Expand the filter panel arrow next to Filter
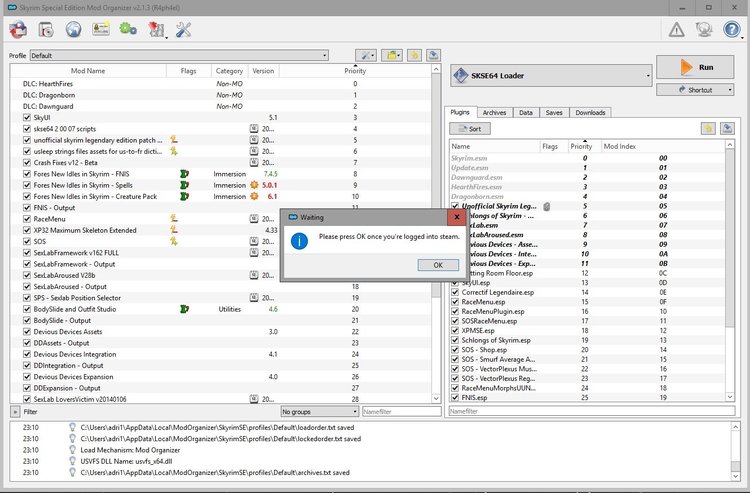Screen dimensions: 750x493 click(15, 411)
